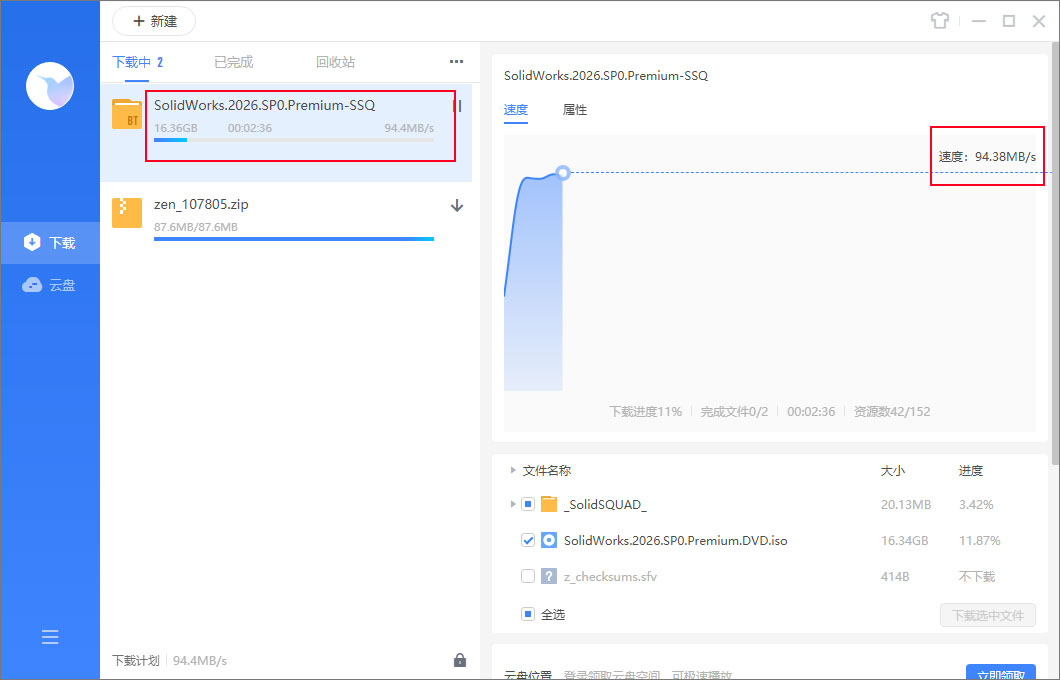This screenshot has height=680, width=1060.
Task: Click the 16.36GB size of the SolidWorks task
Action: click(x=176, y=128)
